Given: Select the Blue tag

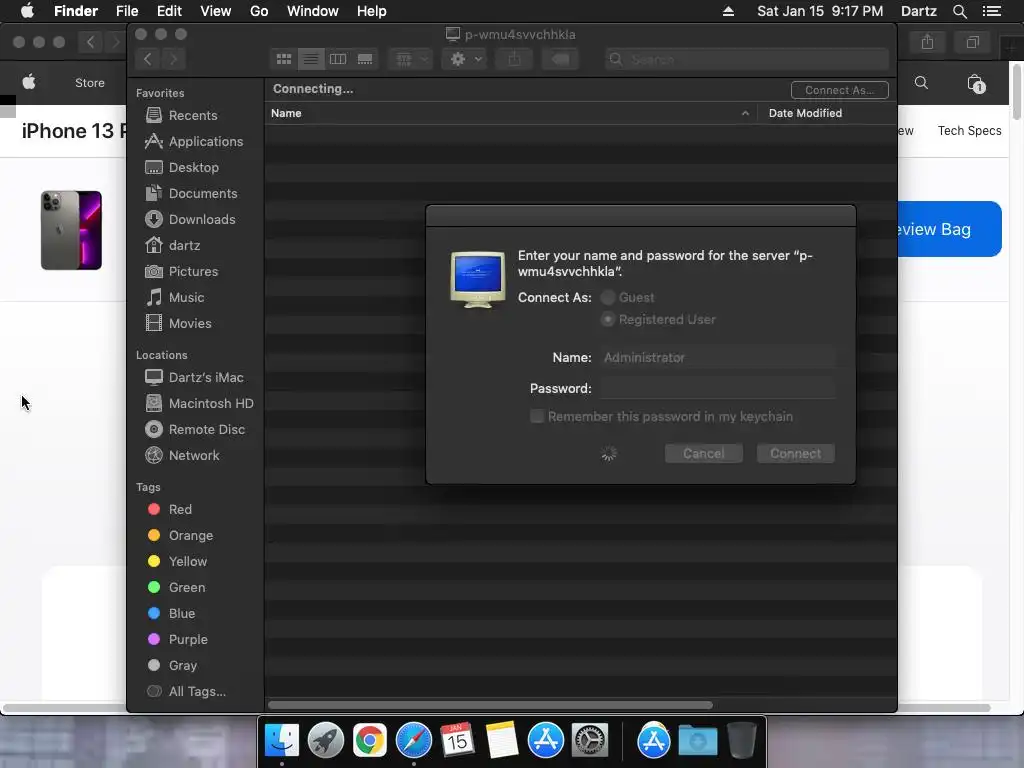Looking at the screenshot, I should 171,614.
